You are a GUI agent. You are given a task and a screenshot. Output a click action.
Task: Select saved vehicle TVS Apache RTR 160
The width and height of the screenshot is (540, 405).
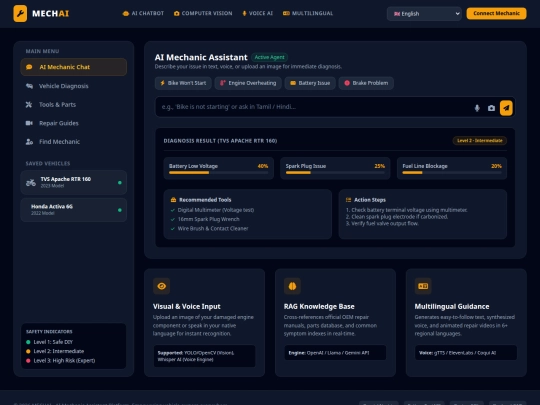74,182
